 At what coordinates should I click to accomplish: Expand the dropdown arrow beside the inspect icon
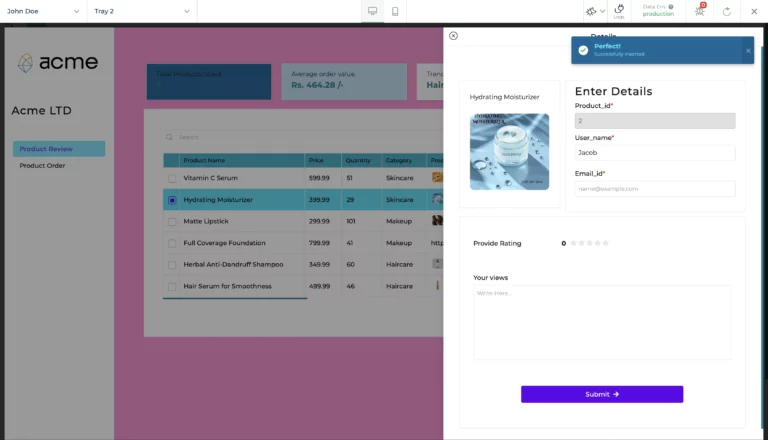coord(602,11)
